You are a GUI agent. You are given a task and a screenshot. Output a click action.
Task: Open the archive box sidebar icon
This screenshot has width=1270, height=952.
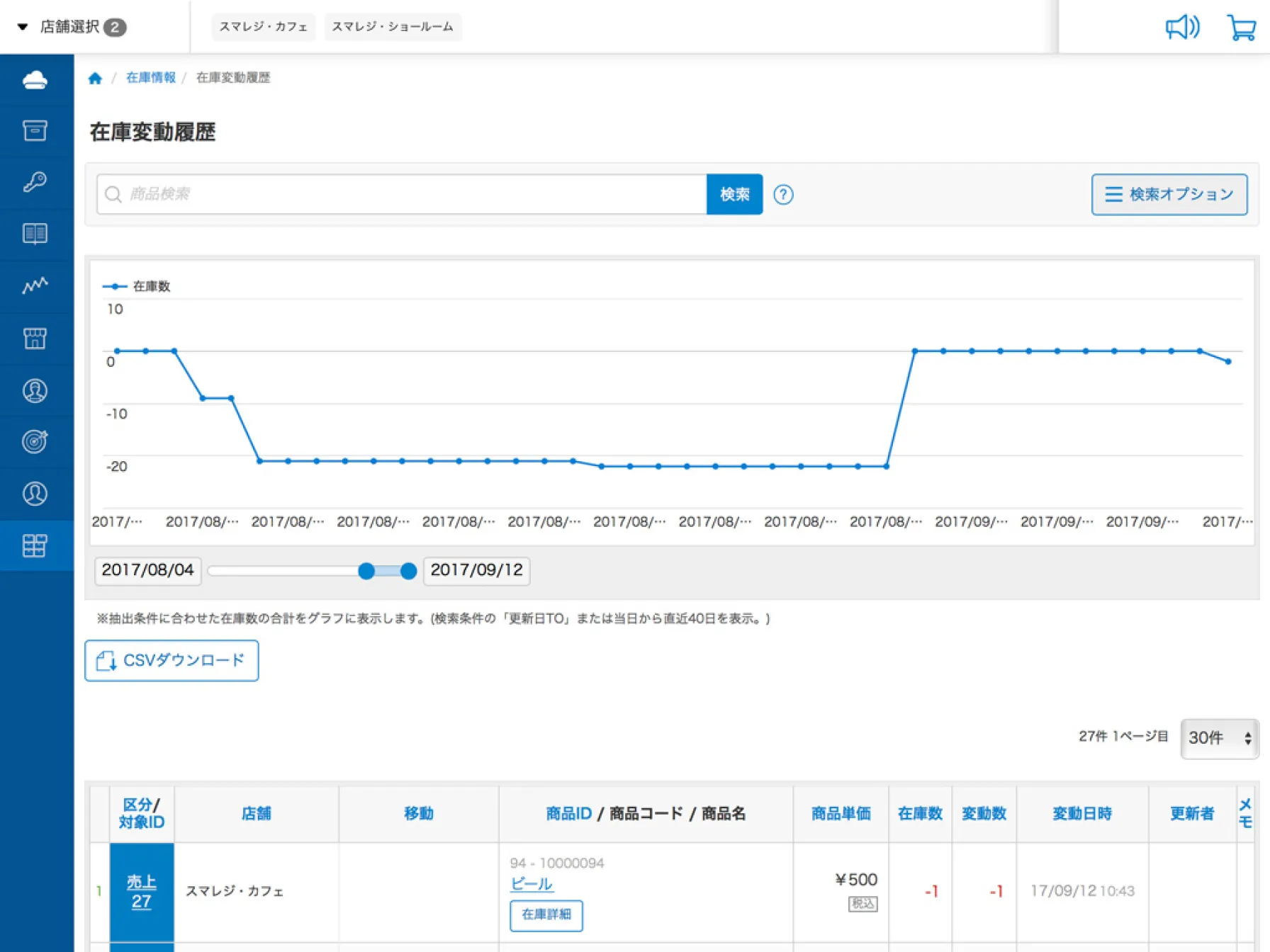click(35, 130)
